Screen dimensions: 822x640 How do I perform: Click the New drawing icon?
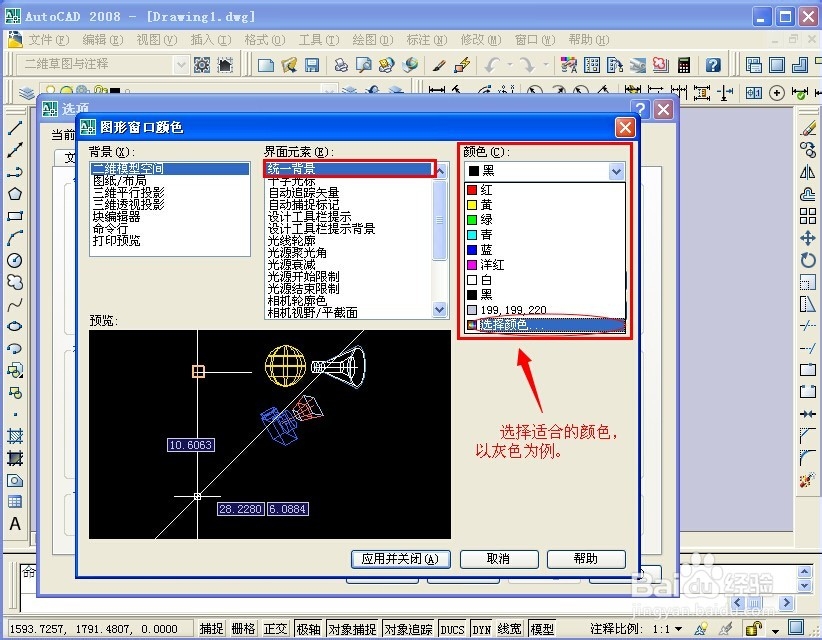click(x=266, y=65)
